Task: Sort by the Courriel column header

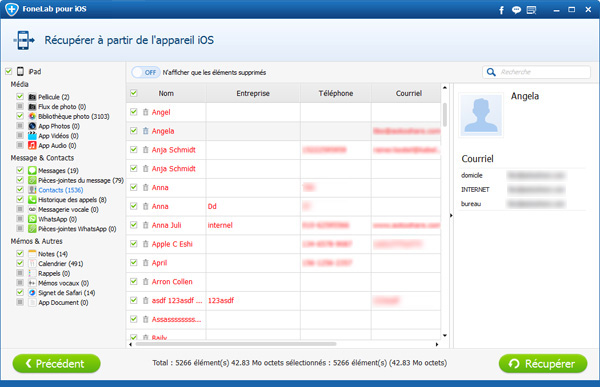Action: 406,93
